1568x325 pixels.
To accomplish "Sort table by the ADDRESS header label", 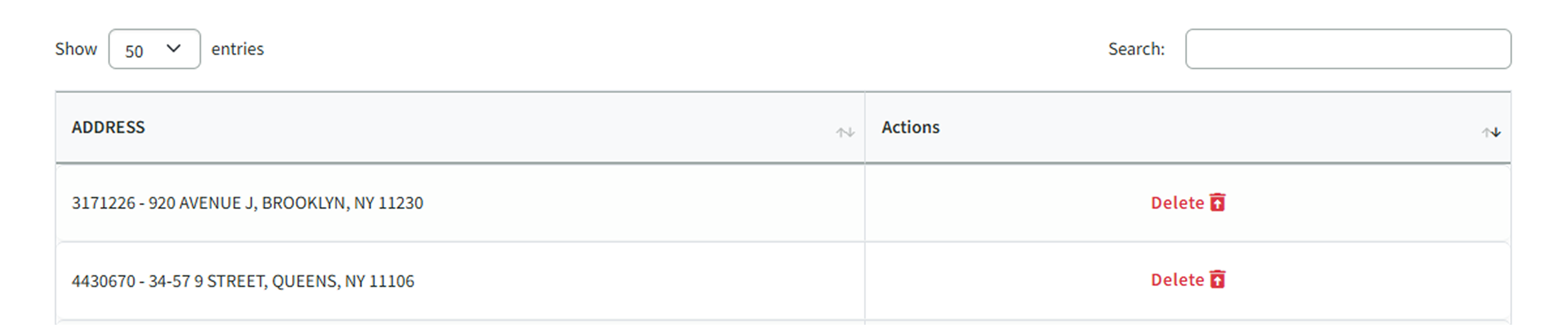I will [108, 127].
